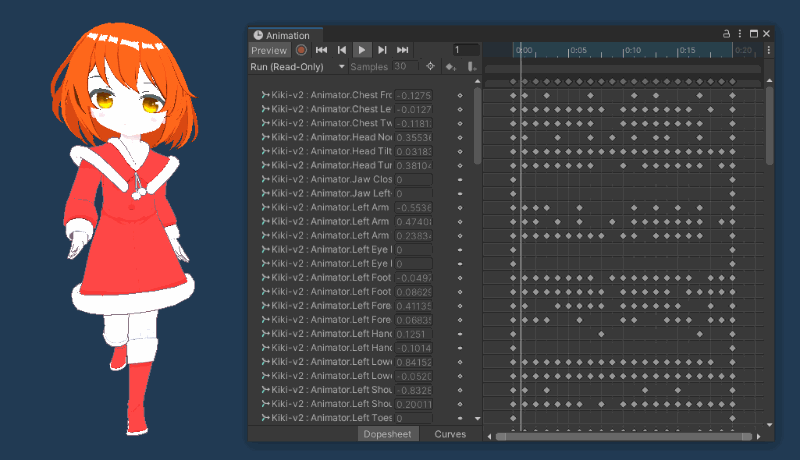Image resolution: width=800 pixels, height=460 pixels.
Task: Select the Animator.Left Toes property row
Action: click(326, 418)
